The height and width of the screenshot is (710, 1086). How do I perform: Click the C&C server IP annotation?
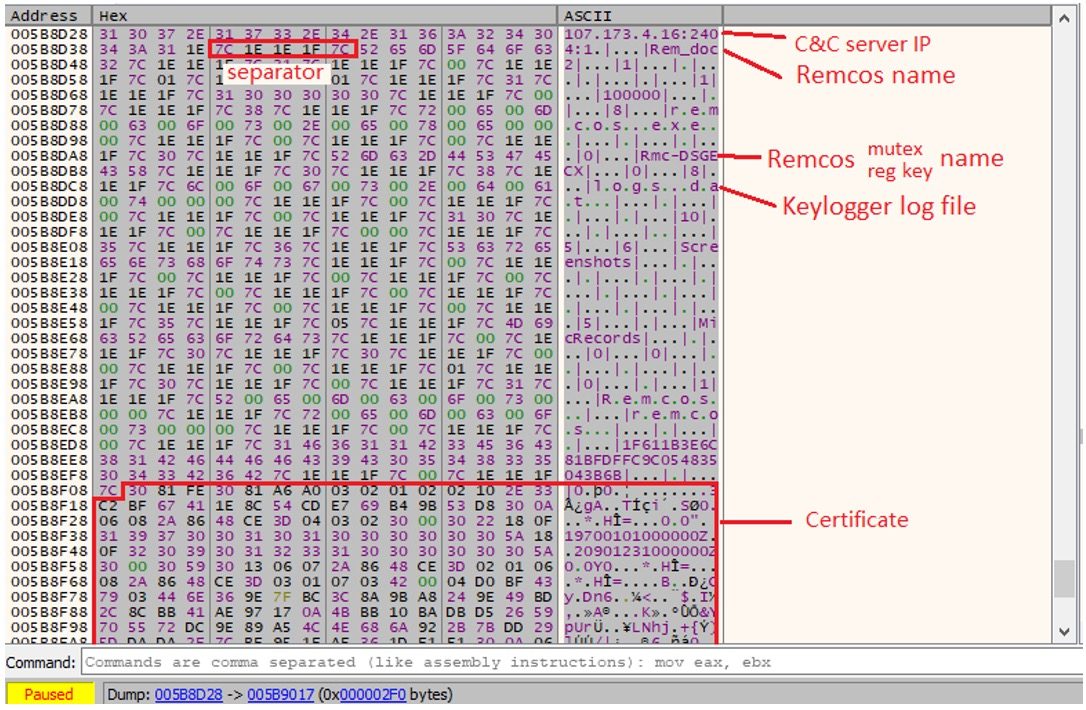[x=862, y=44]
